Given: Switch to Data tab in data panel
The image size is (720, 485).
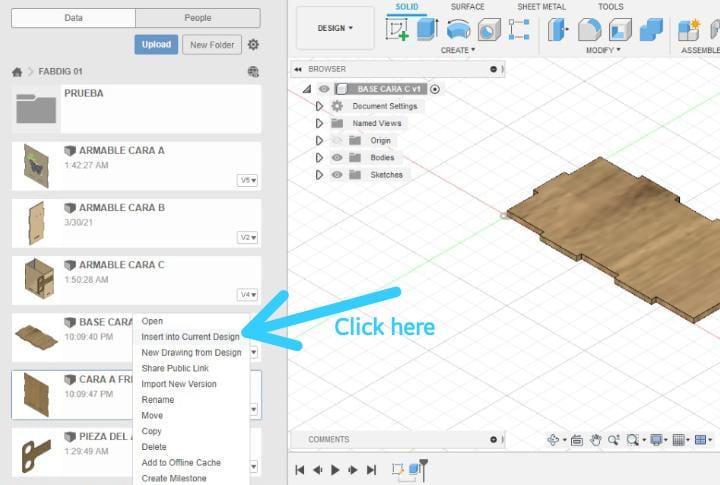Looking at the screenshot, I should pyautogui.click(x=73, y=18).
